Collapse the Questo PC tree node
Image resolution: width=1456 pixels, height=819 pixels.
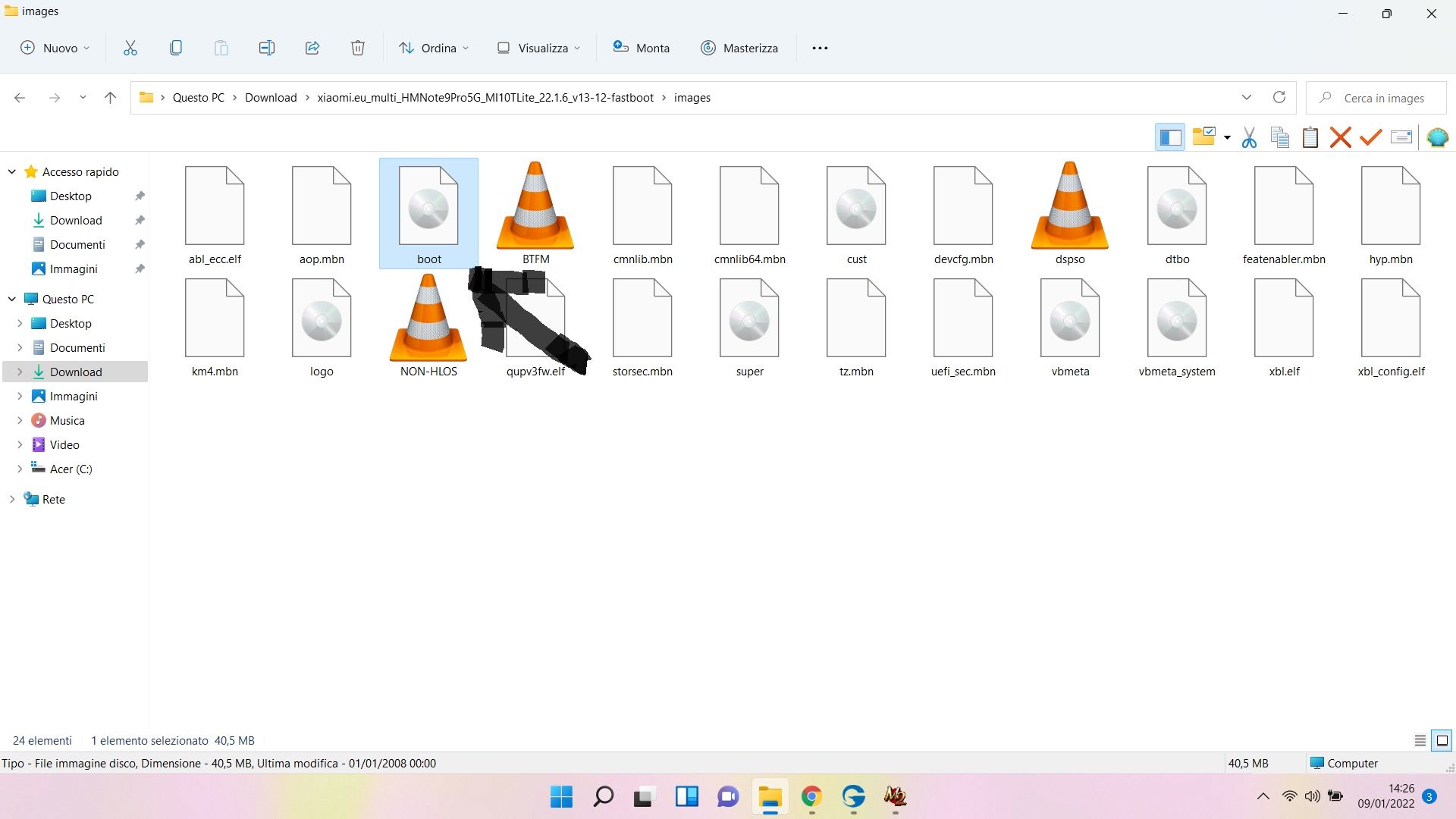pyautogui.click(x=12, y=300)
